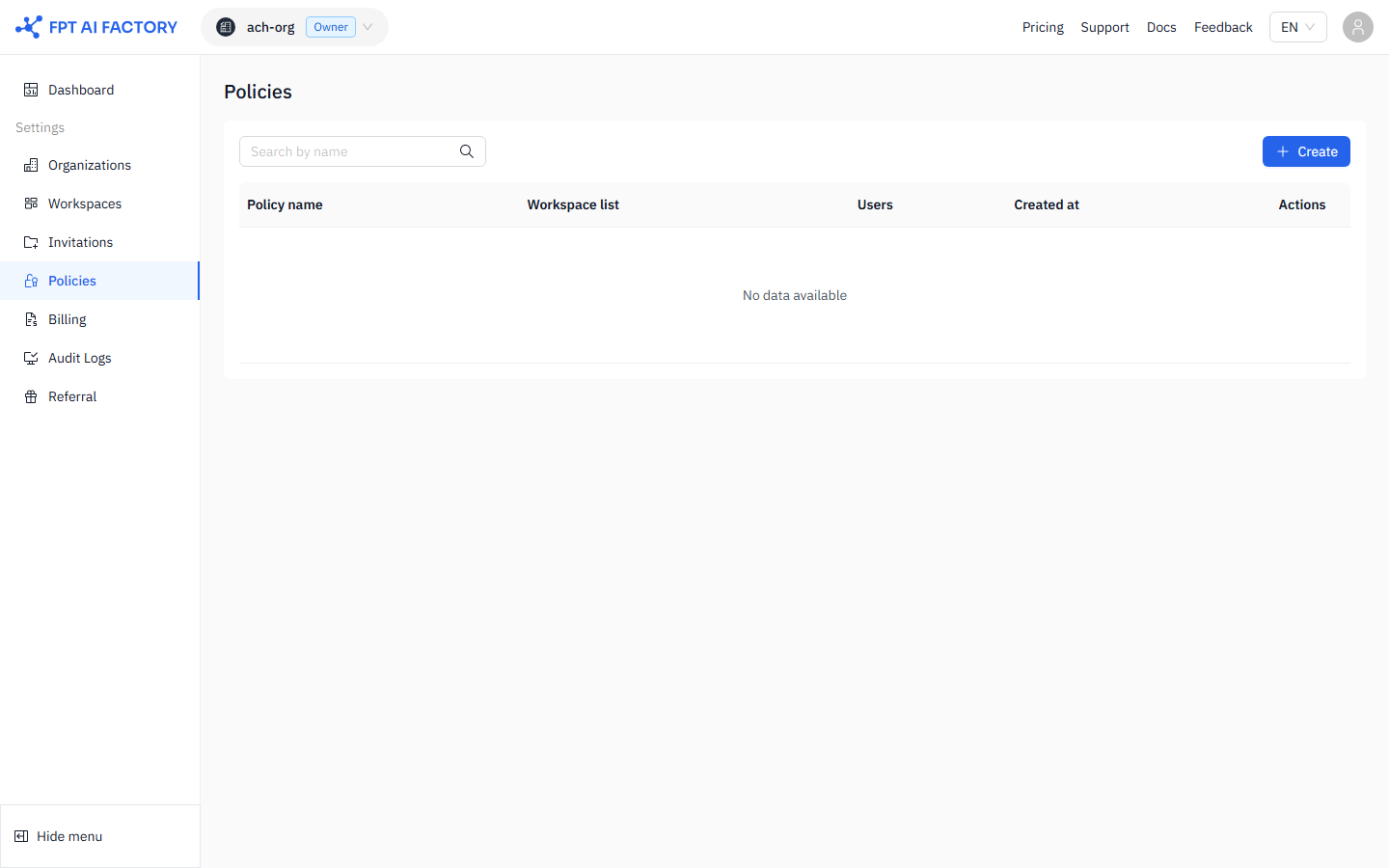1389x868 pixels.
Task: Open the Feedback link
Action: pos(1223,27)
